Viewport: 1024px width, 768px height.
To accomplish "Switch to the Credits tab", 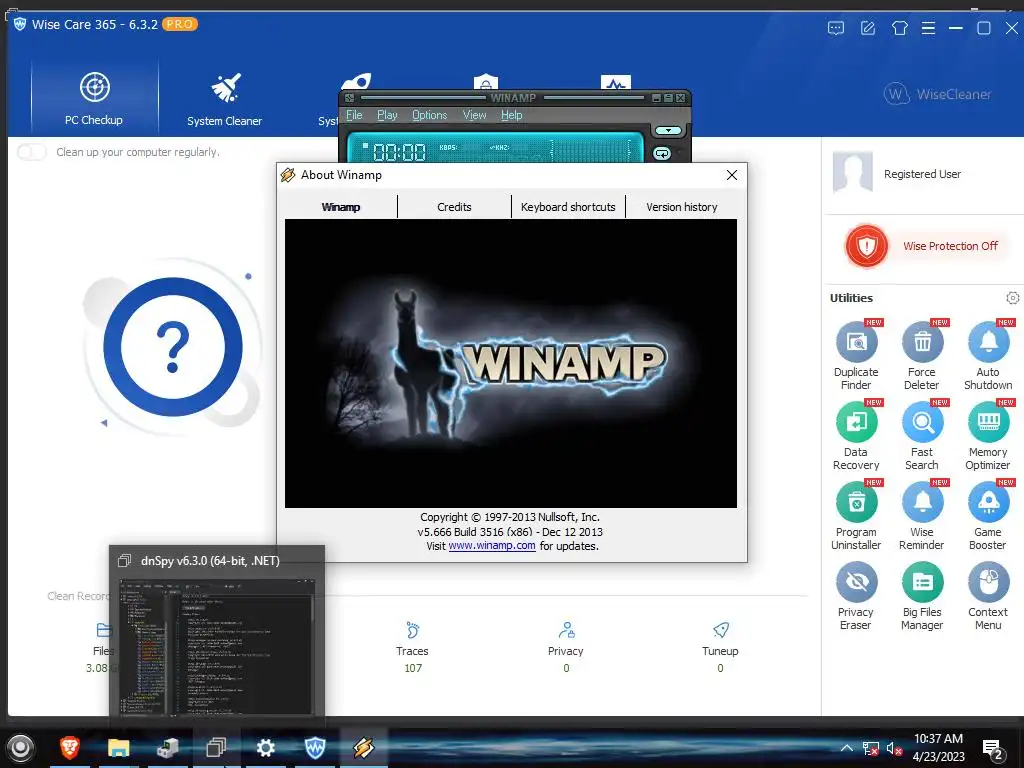I will pyautogui.click(x=454, y=207).
